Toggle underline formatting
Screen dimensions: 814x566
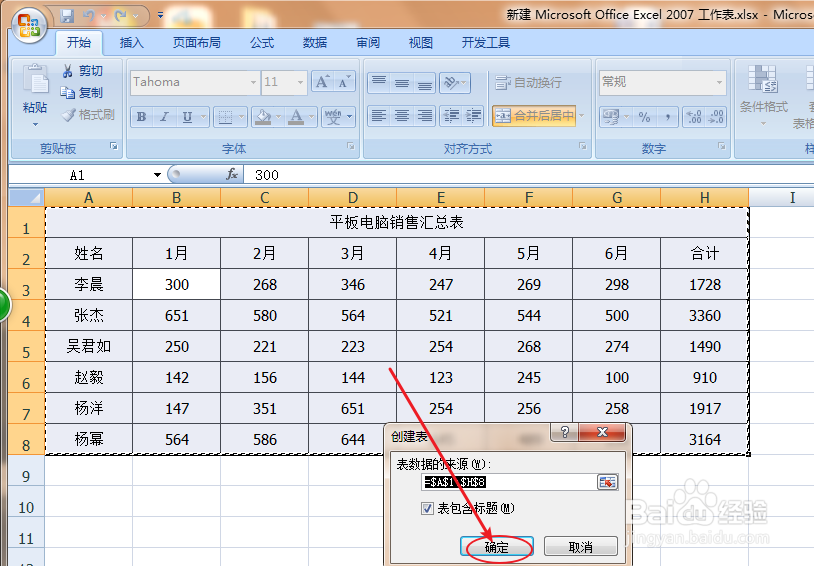tap(187, 117)
